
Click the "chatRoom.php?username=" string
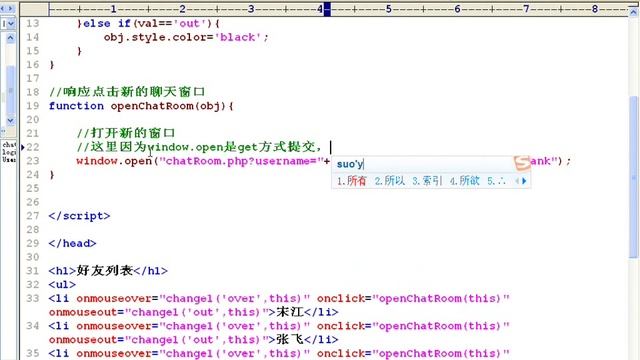241,161
